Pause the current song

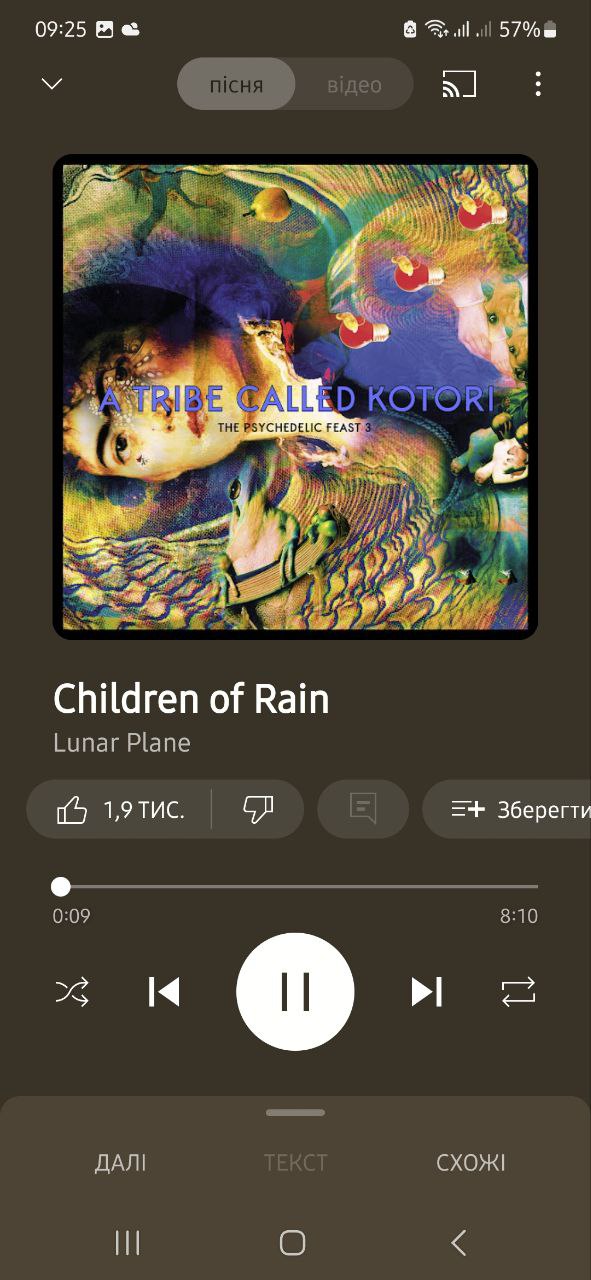[x=295, y=992]
